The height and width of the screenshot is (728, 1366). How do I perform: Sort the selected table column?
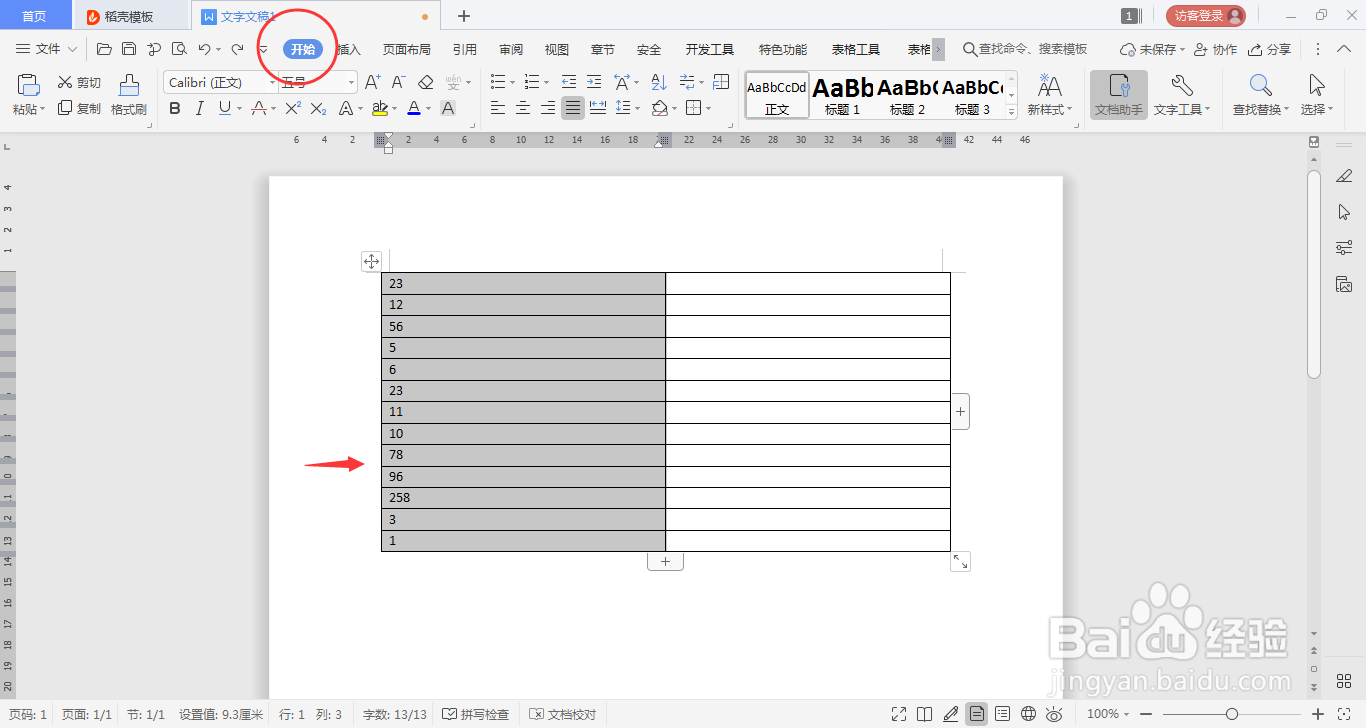pos(658,82)
